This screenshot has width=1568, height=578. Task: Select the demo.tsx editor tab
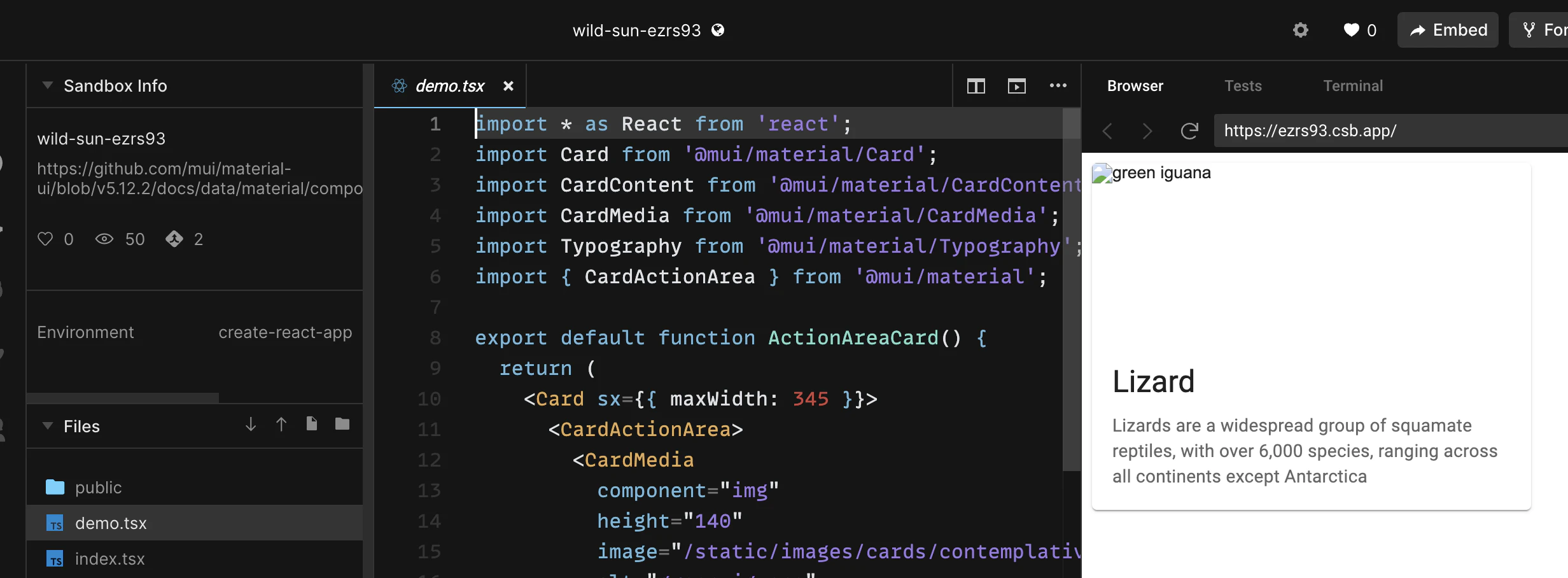[x=450, y=85]
